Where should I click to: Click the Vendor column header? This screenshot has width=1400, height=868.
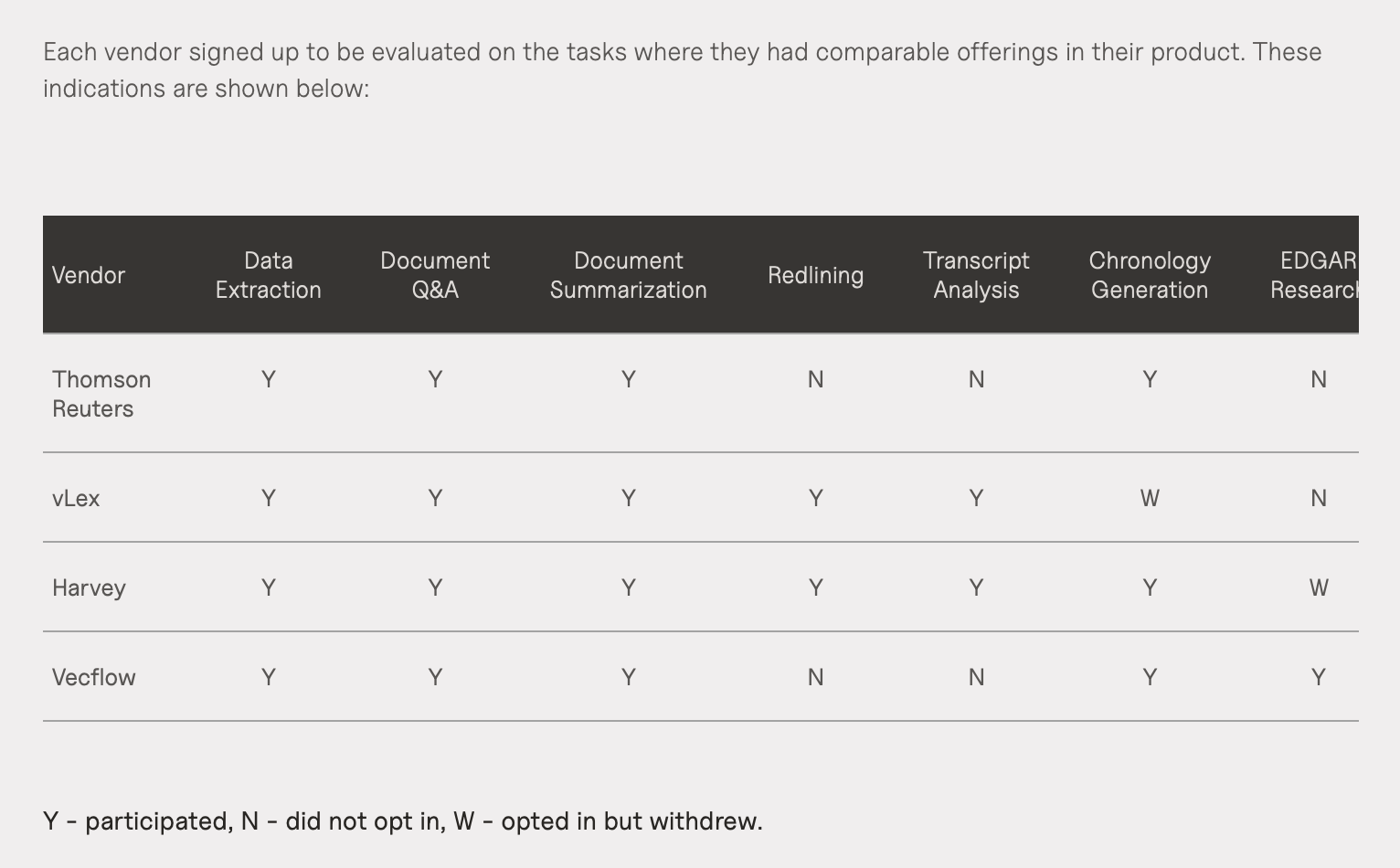click(x=89, y=275)
